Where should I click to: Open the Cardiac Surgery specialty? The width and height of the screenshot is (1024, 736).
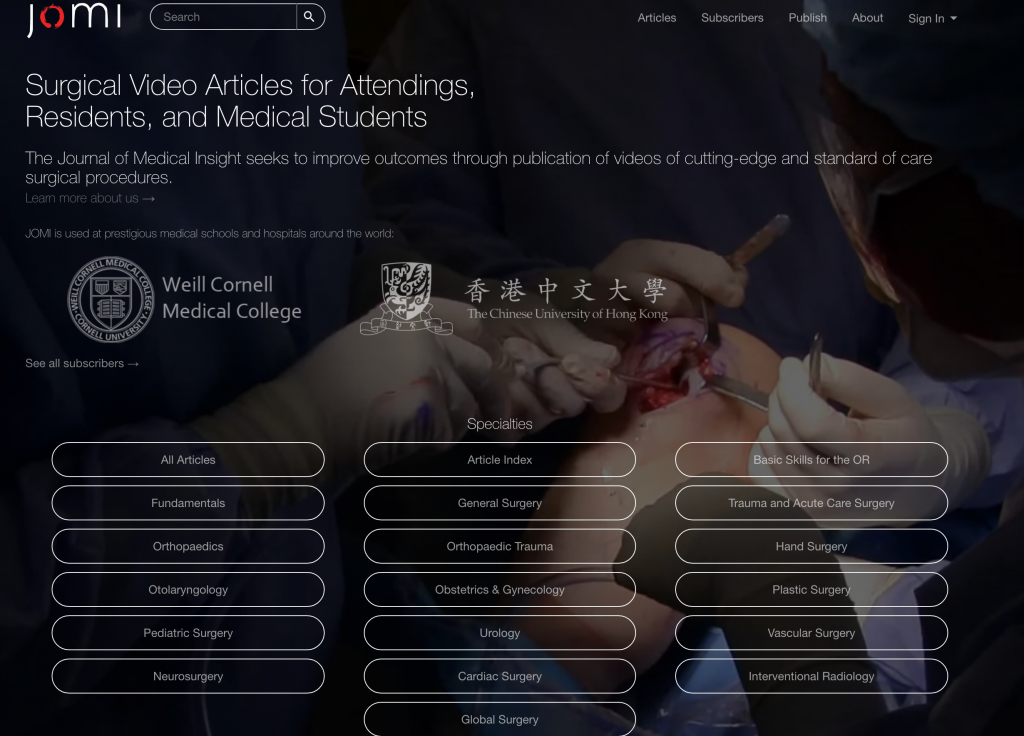[x=500, y=677]
